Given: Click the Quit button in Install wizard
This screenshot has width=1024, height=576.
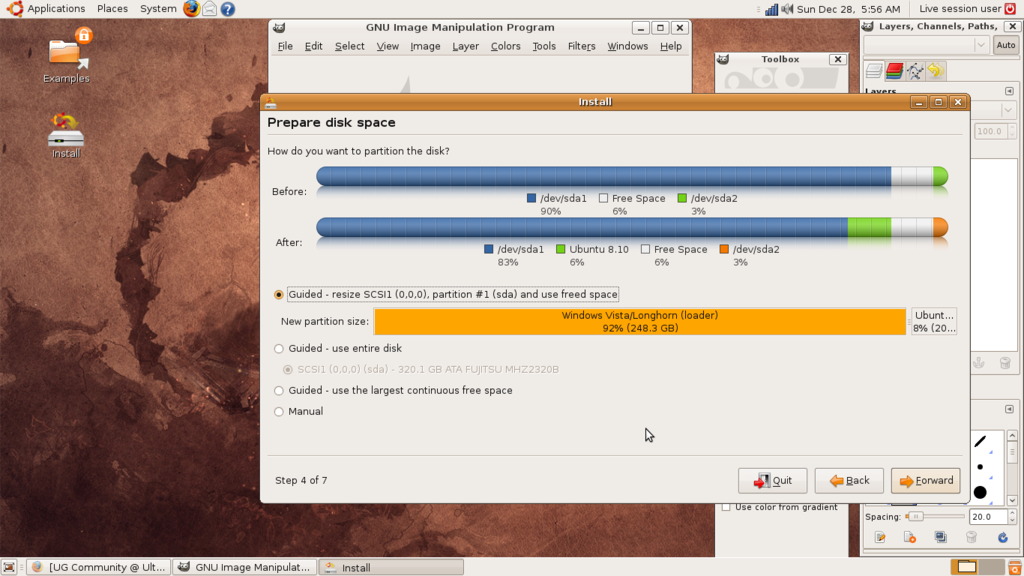Looking at the screenshot, I should point(773,481).
